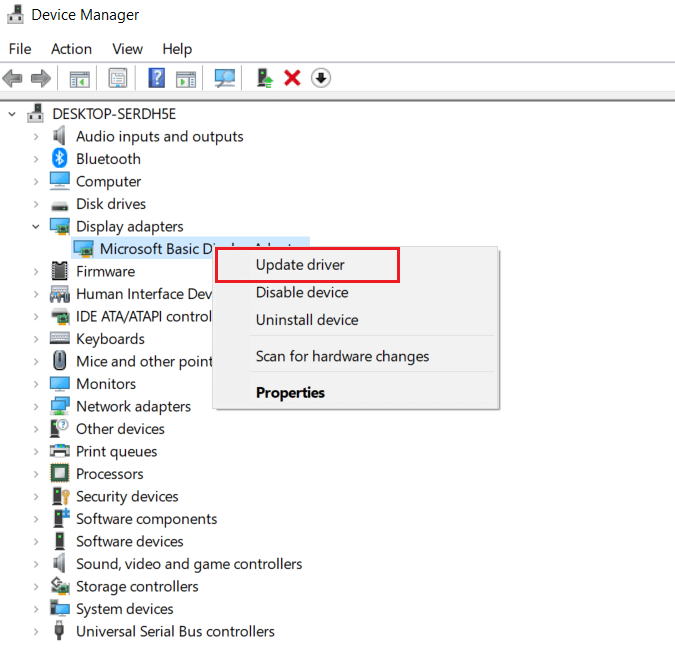The width and height of the screenshot is (675, 658).
Task: Select the Firmware label
Action: [x=105, y=272]
